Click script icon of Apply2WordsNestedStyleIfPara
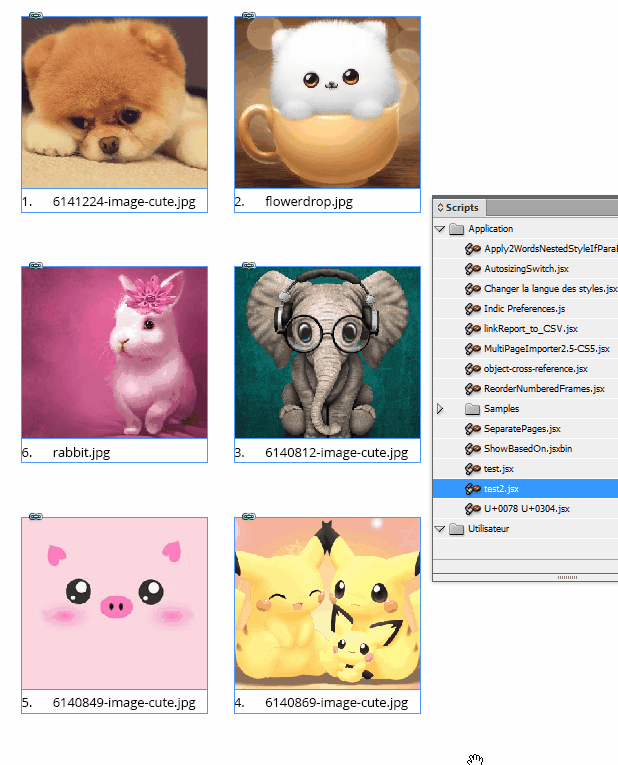This screenshot has height=765, width=618. [x=473, y=249]
